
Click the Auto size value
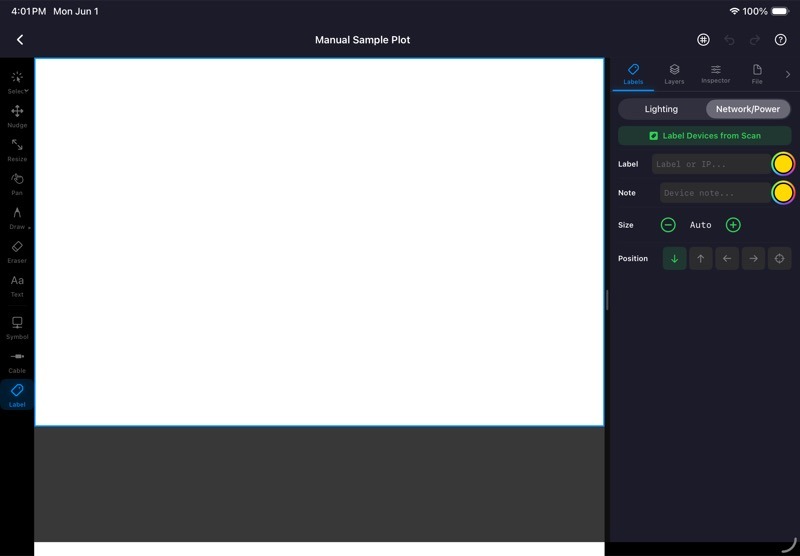tap(701, 225)
